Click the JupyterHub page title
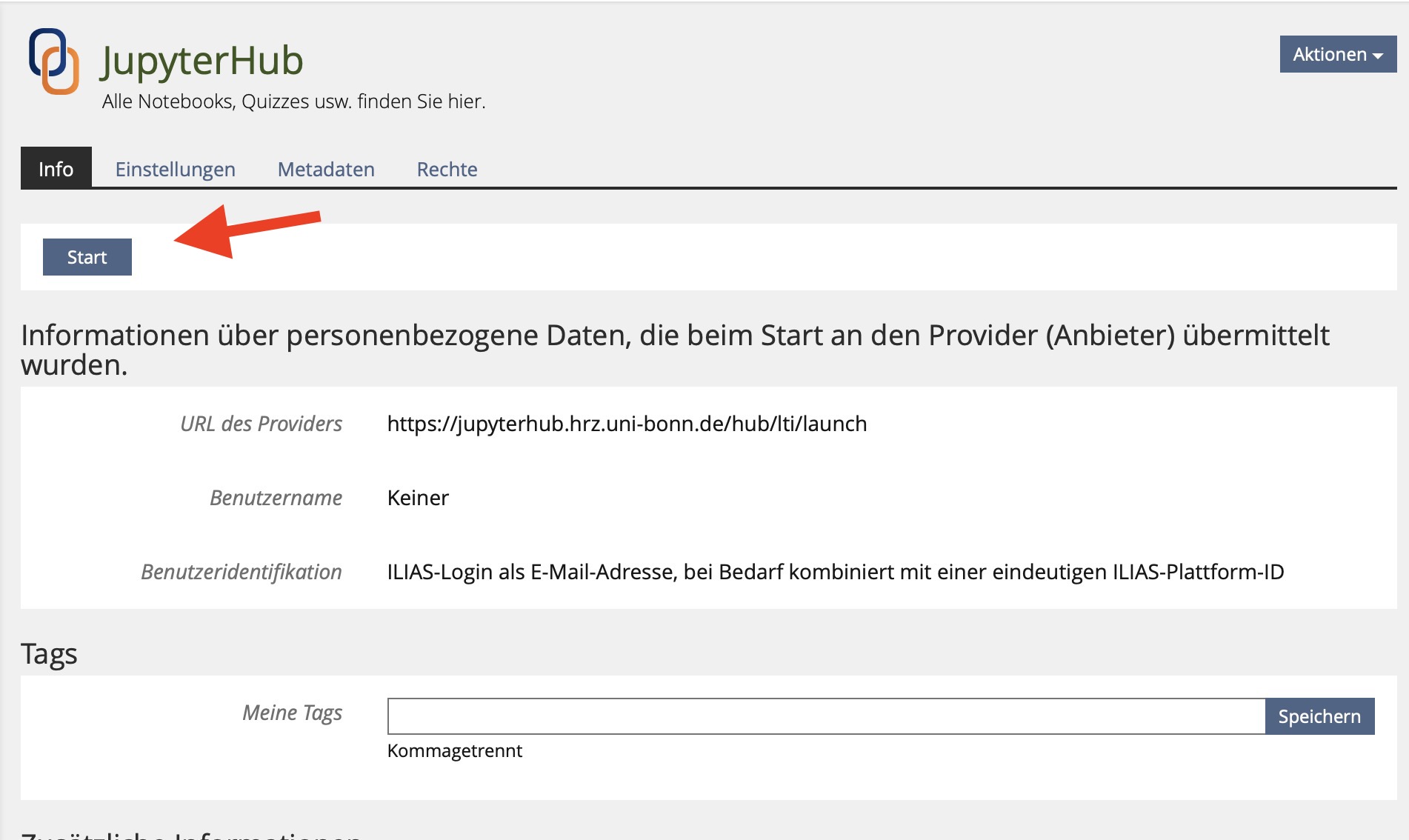1409x840 pixels. pos(201,61)
